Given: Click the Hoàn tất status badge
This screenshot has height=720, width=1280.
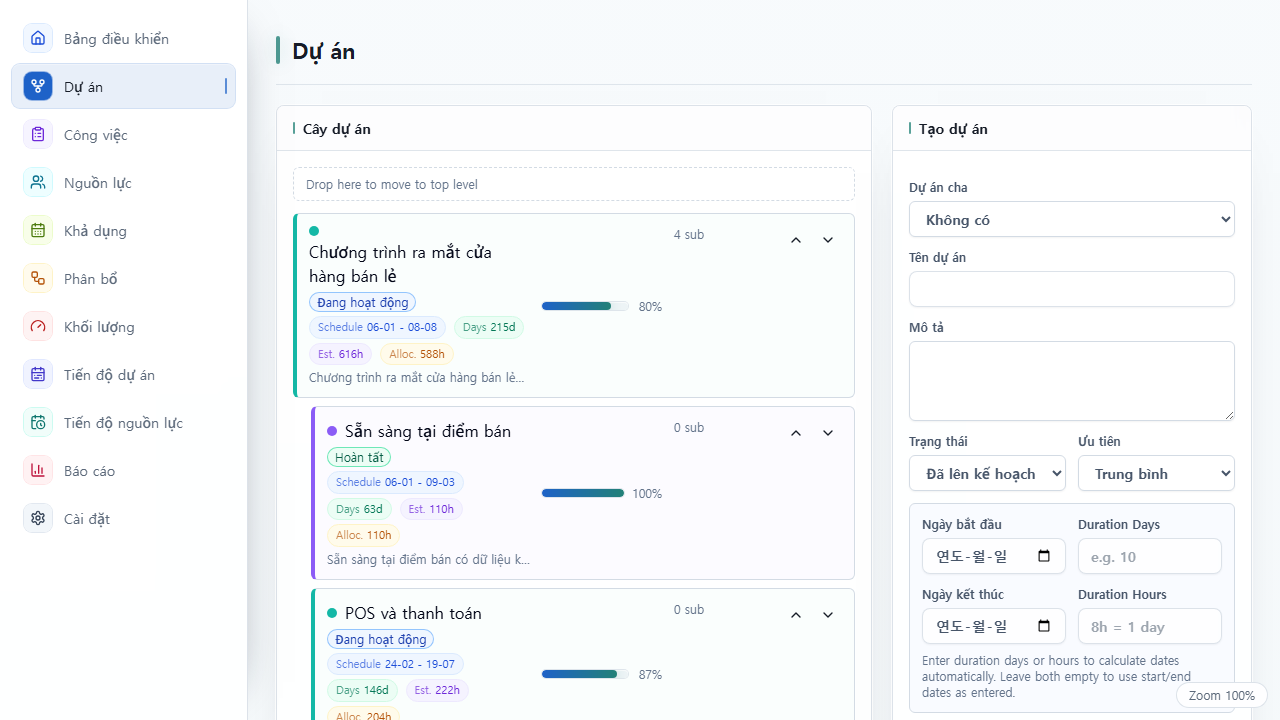Looking at the screenshot, I should pyautogui.click(x=359, y=457).
